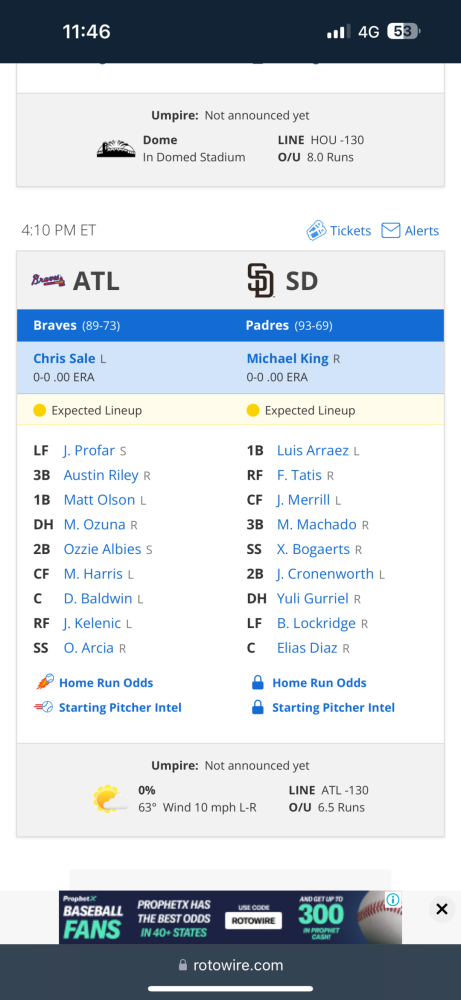Tap the ProphetX baseball fans banner

coord(230,917)
